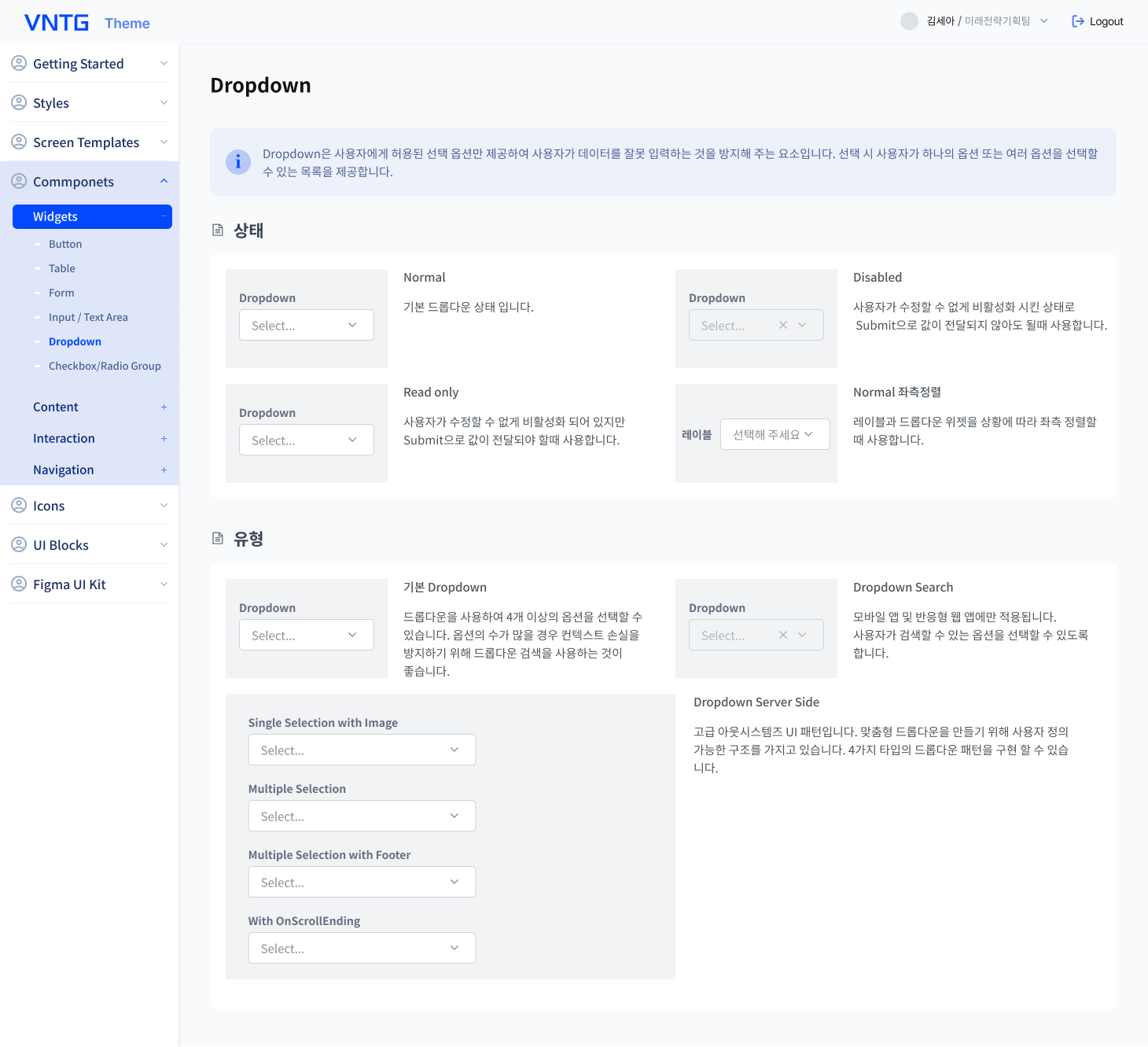Viewport: 1148px width, 1047px height.
Task: Open the Multiple Selection with Footer dropdown
Action: [362, 882]
